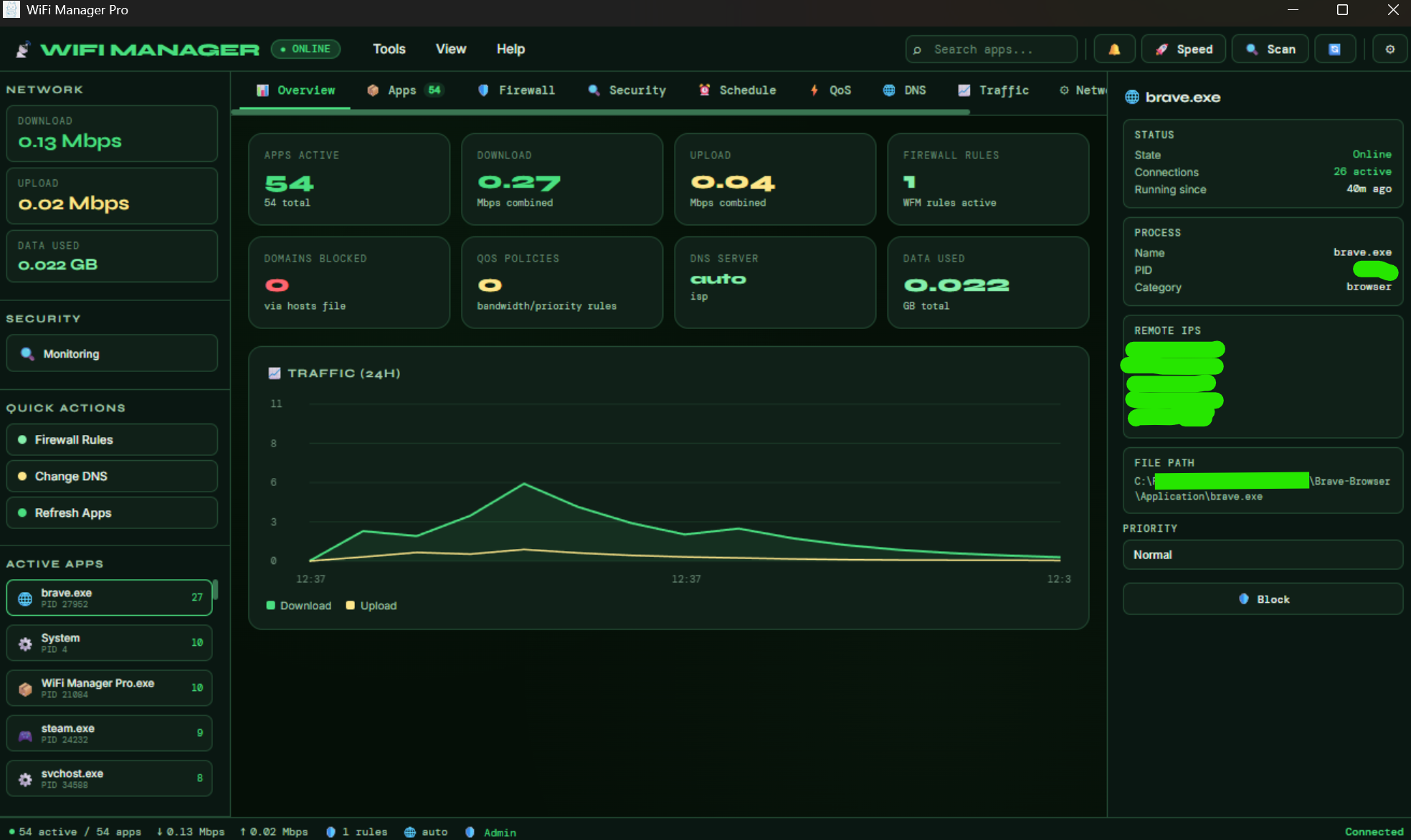The height and width of the screenshot is (840, 1411).
Task: Run the Speed test button
Action: [1184, 49]
